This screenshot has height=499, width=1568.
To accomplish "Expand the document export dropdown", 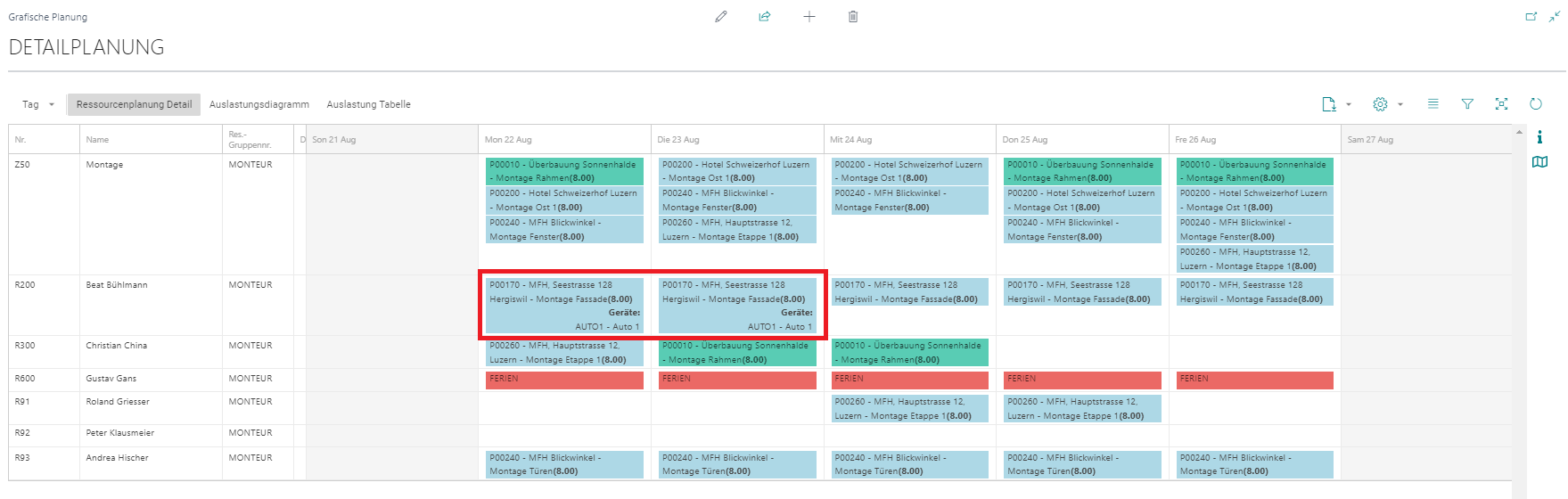I will 1336,104.
